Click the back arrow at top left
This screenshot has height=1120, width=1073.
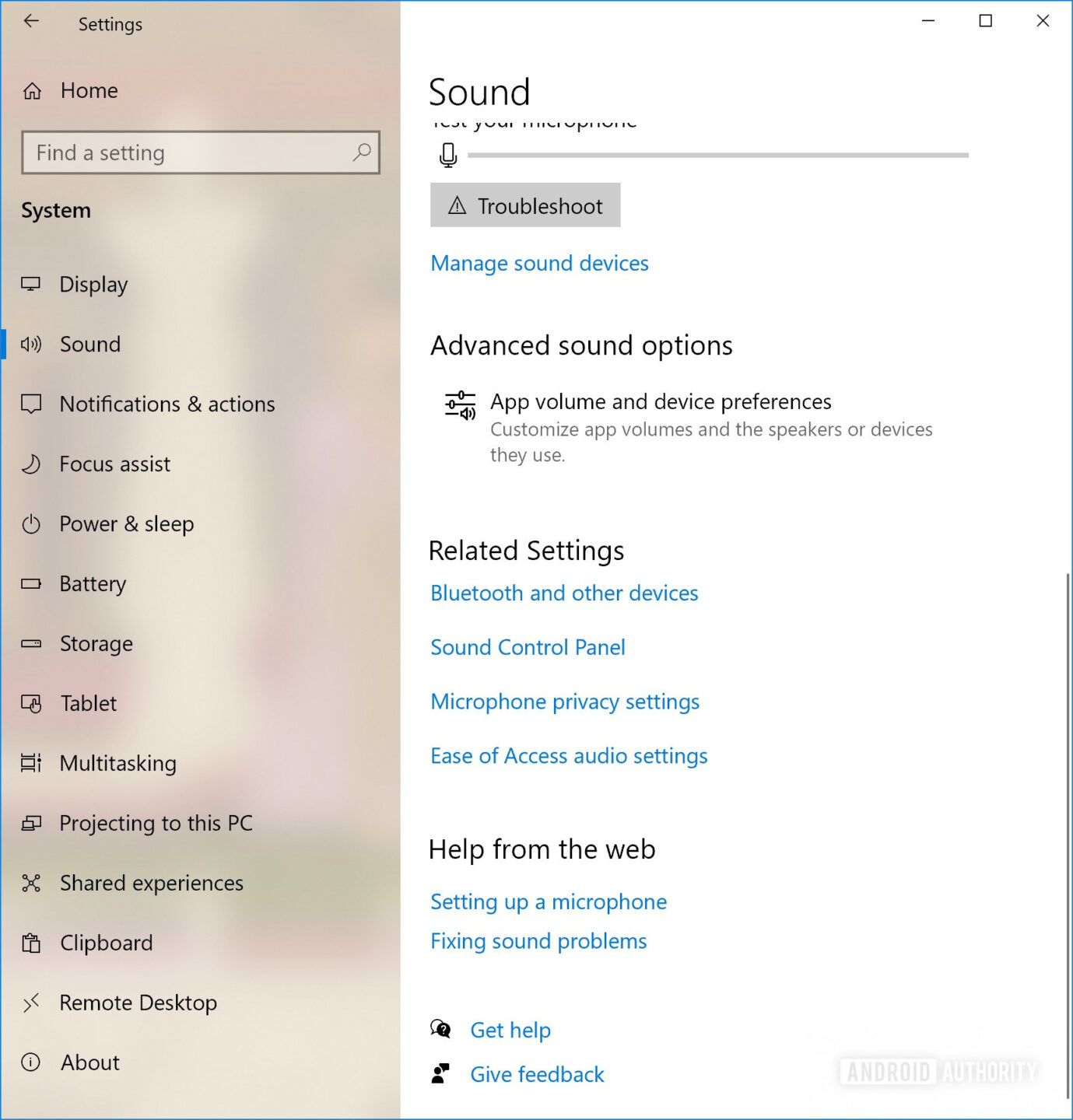coord(31,21)
